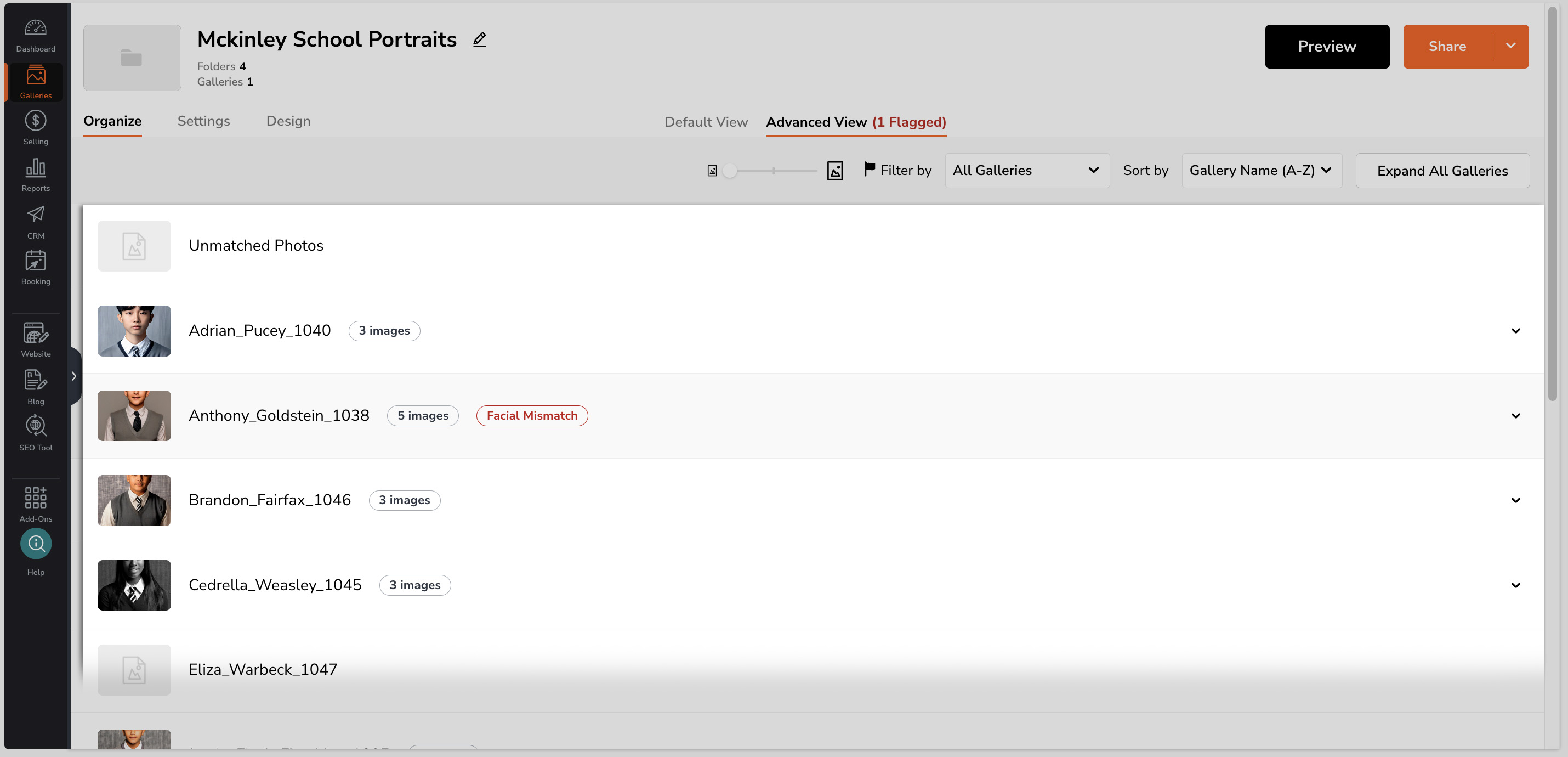
Task: Open Galleries in the sidebar
Action: [x=35, y=82]
